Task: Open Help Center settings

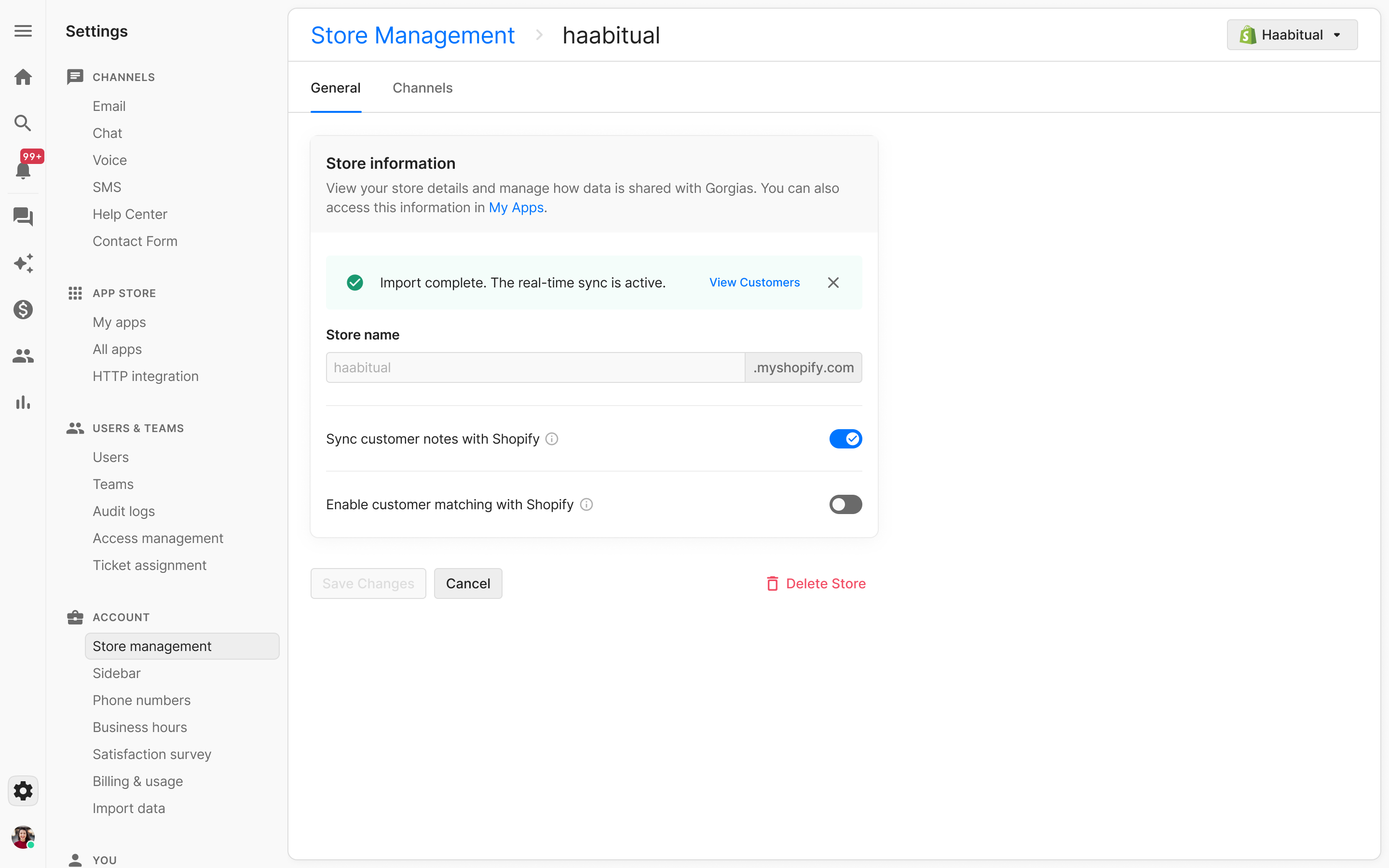Action: [x=130, y=214]
